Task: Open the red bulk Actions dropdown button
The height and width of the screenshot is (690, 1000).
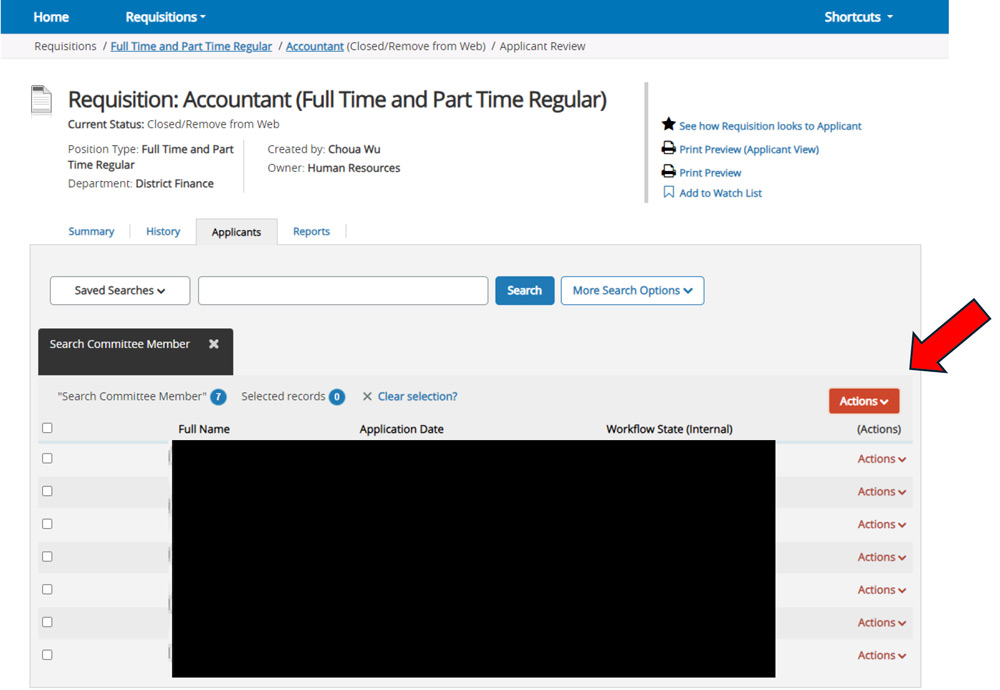Action: (x=864, y=401)
